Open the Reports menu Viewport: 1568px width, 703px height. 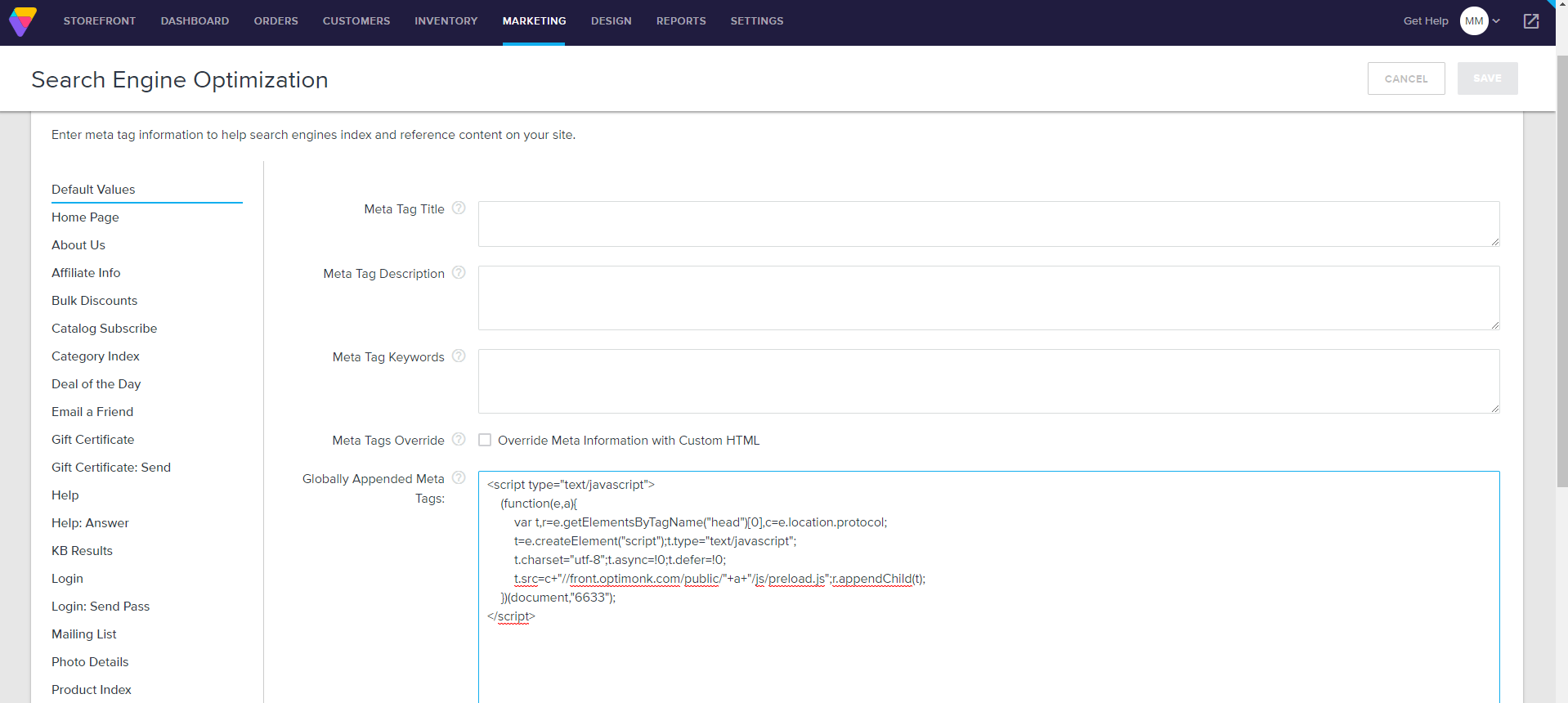pos(681,21)
